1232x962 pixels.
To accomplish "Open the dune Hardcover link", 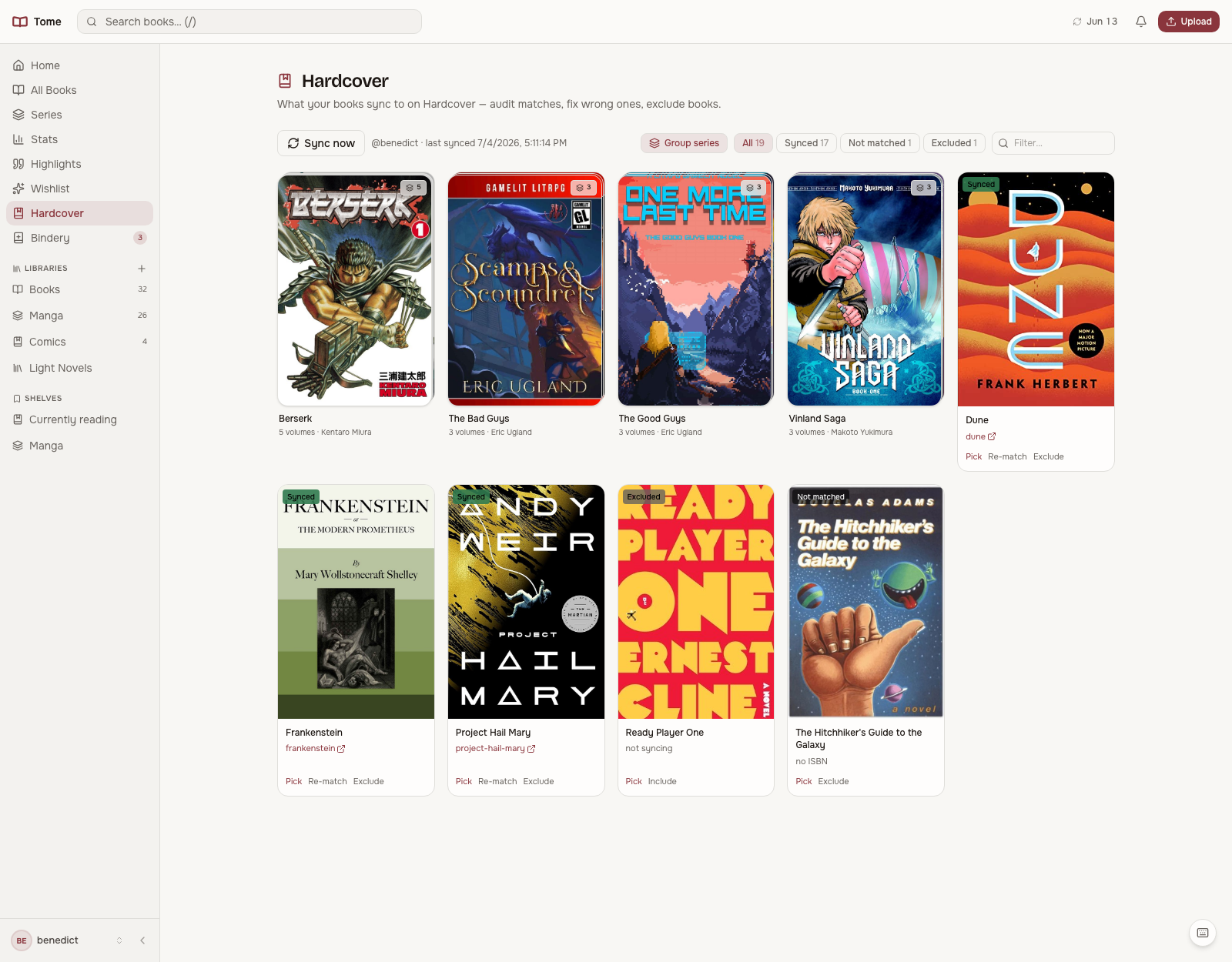I will (x=980, y=436).
